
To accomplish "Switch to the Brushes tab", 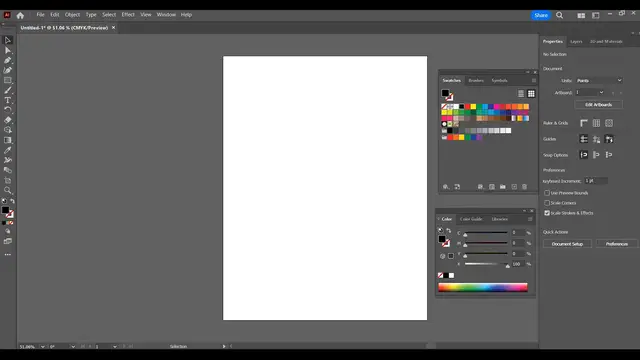I will point(476,80).
